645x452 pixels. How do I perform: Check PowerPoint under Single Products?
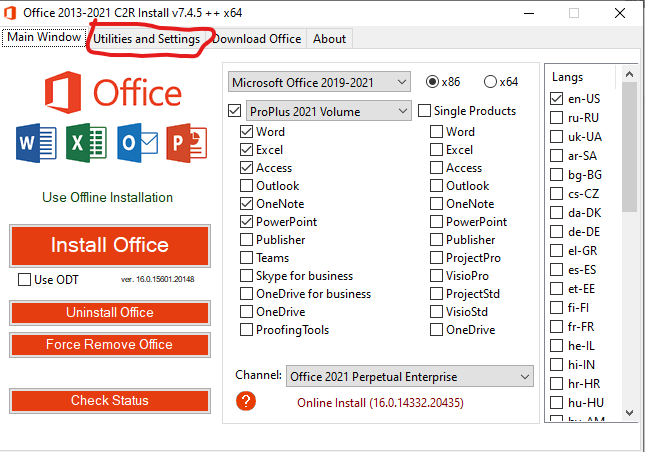436,222
